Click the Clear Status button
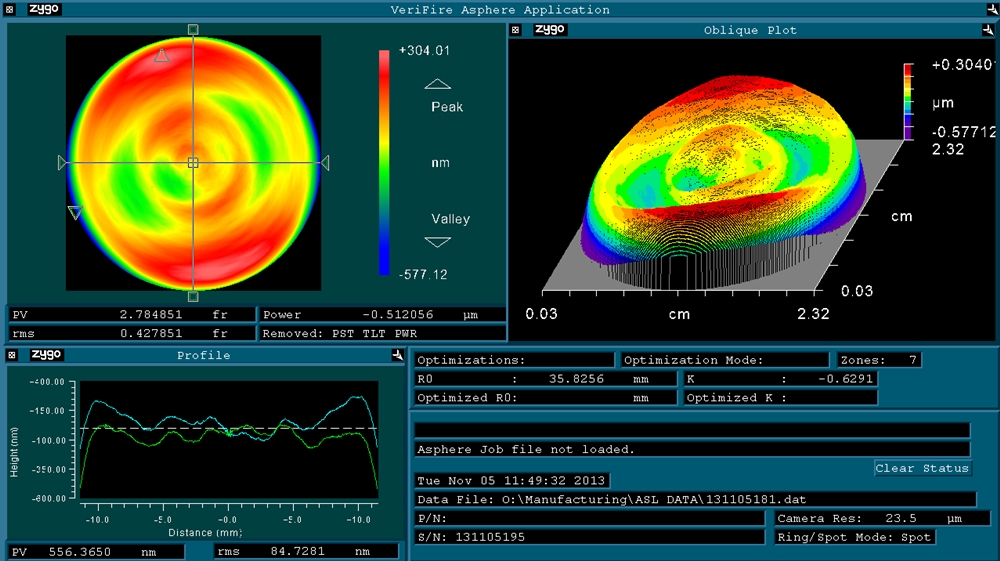This screenshot has width=1000, height=561. tap(922, 468)
